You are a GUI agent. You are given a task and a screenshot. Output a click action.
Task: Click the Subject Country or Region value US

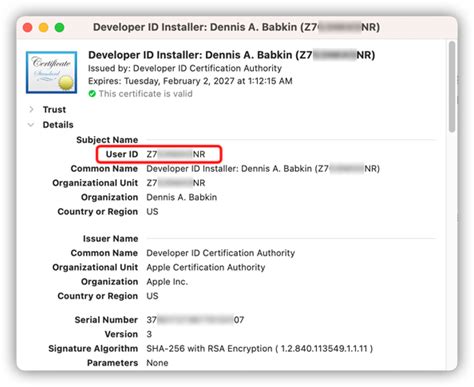(x=152, y=212)
